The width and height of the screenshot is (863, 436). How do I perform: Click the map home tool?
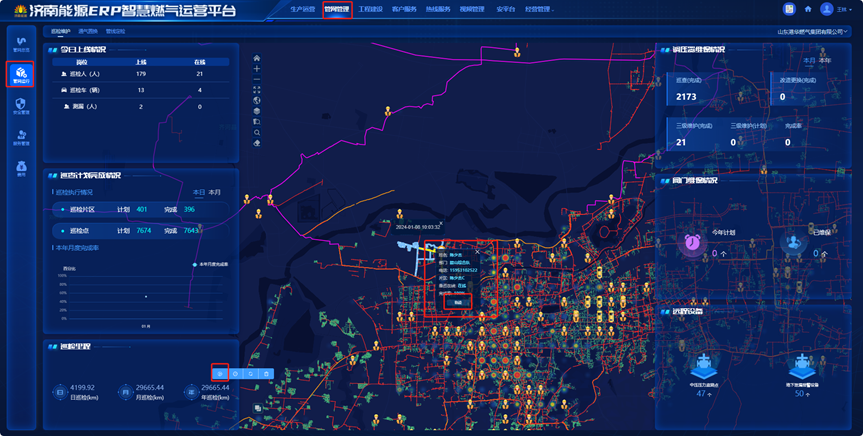[x=256, y=58]
